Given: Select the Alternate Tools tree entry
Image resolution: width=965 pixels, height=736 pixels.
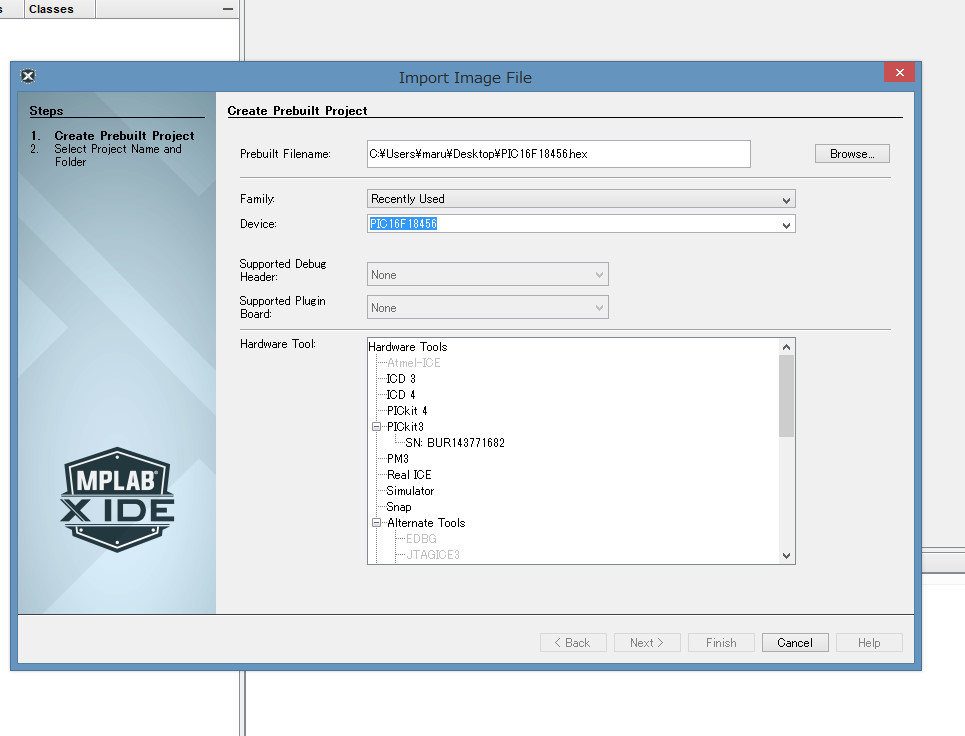Looking at the screenshot, I should point(426,522).
